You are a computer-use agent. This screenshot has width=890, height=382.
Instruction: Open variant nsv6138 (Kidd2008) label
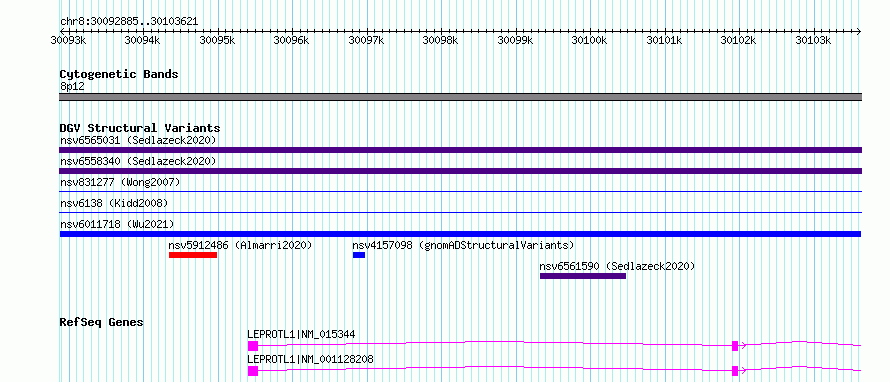pyautogui.click(x=114, y=203)
